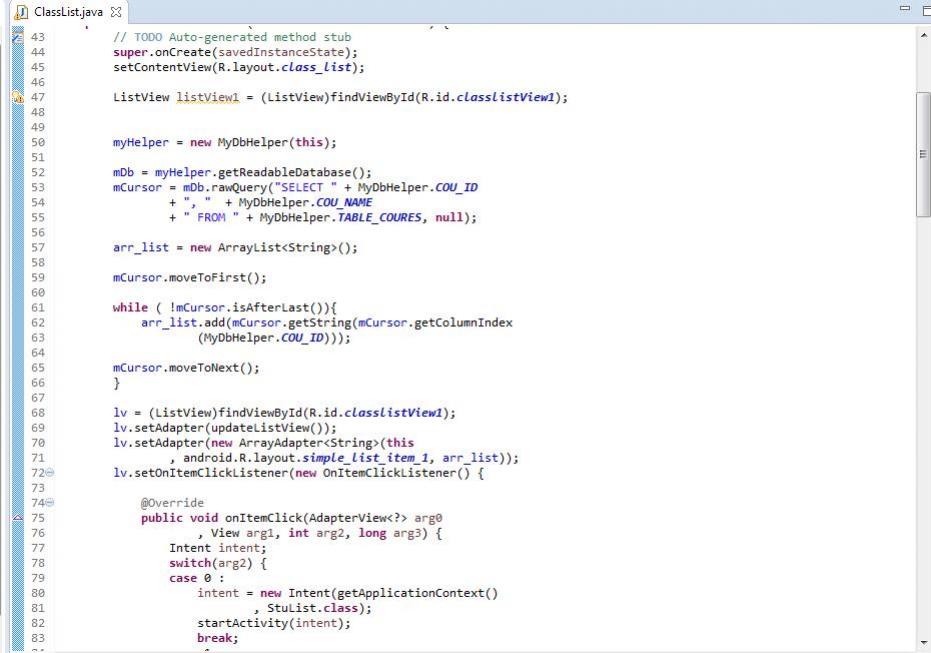This screenshot has height=653, width=931.
Task: Click StuList.class on line 81
Action: (313, 608)
